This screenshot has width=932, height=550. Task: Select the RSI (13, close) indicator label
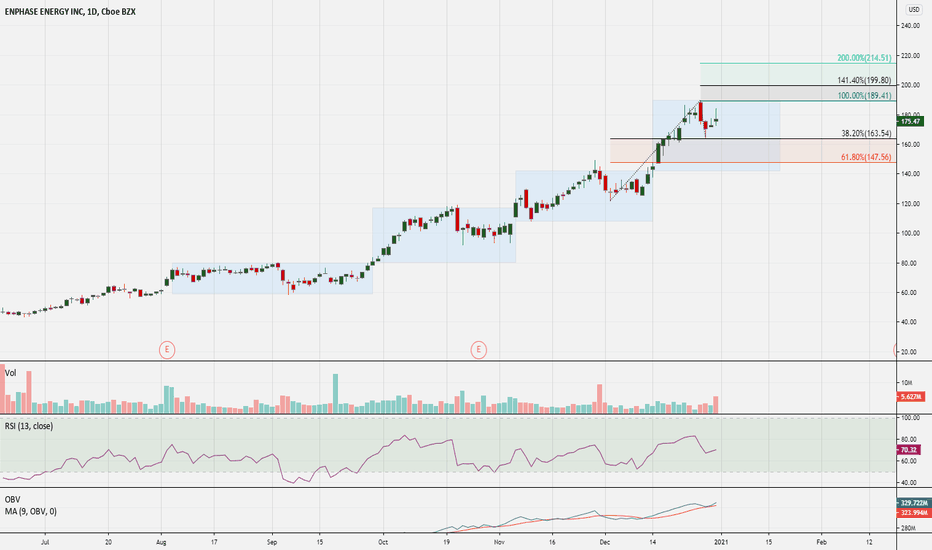pos(29,426)
